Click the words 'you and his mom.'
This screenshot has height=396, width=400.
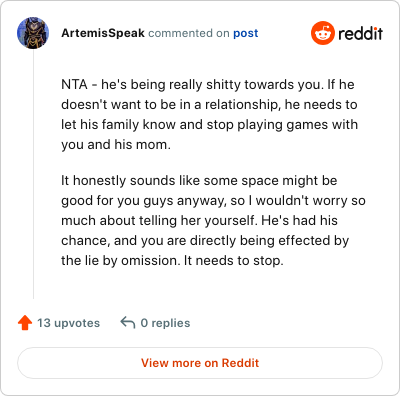[x=116, y=144]
